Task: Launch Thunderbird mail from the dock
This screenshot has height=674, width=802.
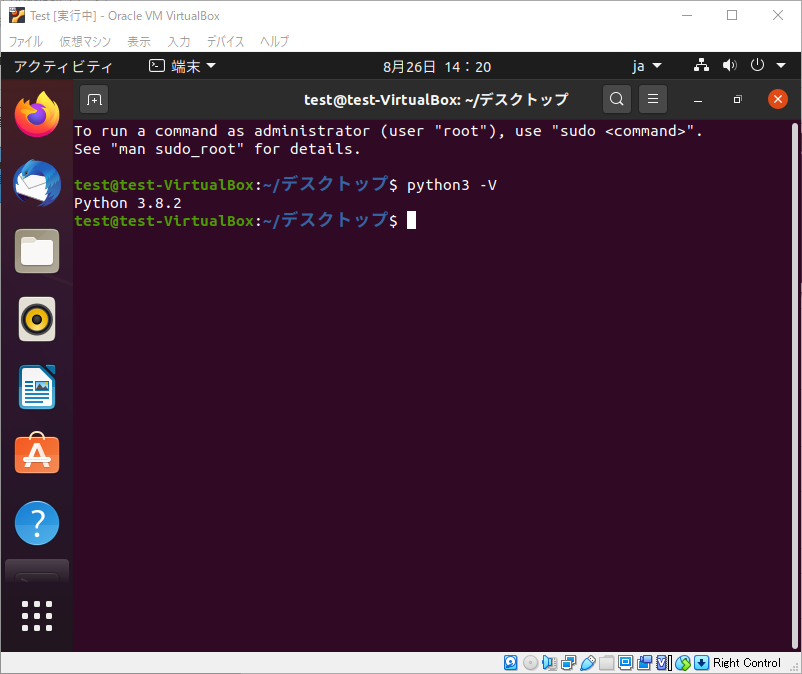Action: coord(37,183)
